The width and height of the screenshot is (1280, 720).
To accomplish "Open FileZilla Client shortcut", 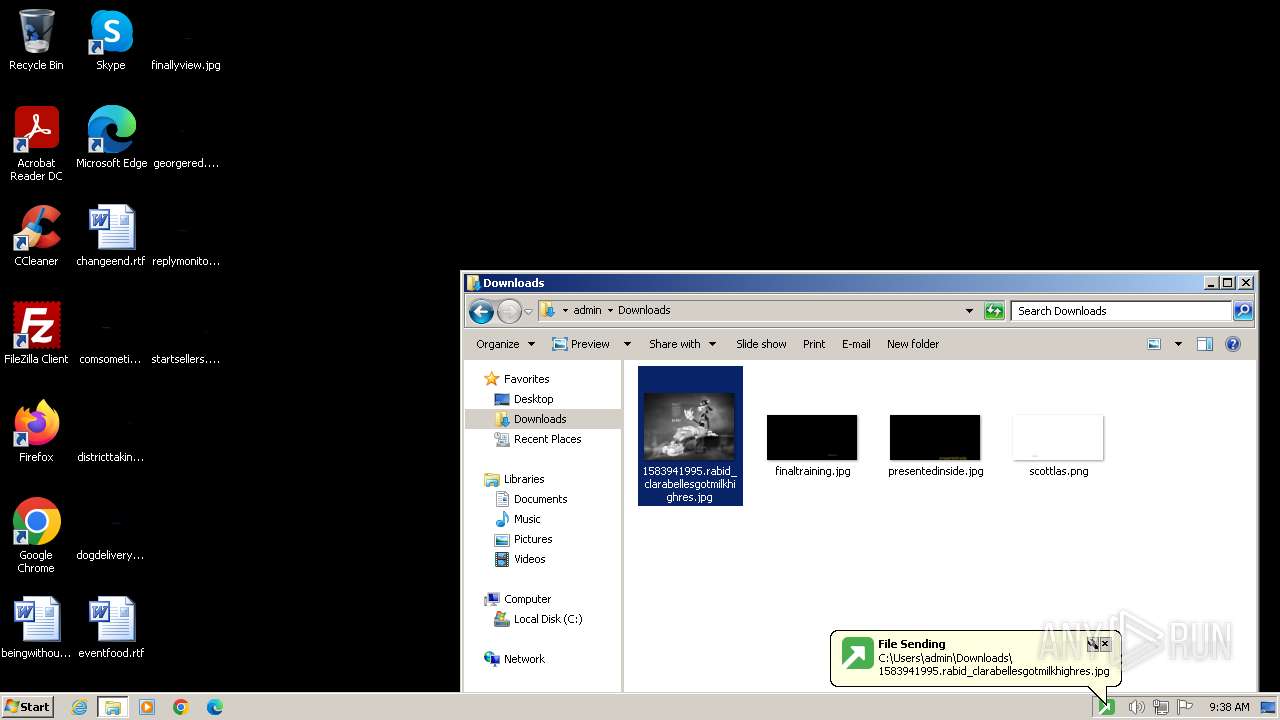I will (x=36, y=334).
